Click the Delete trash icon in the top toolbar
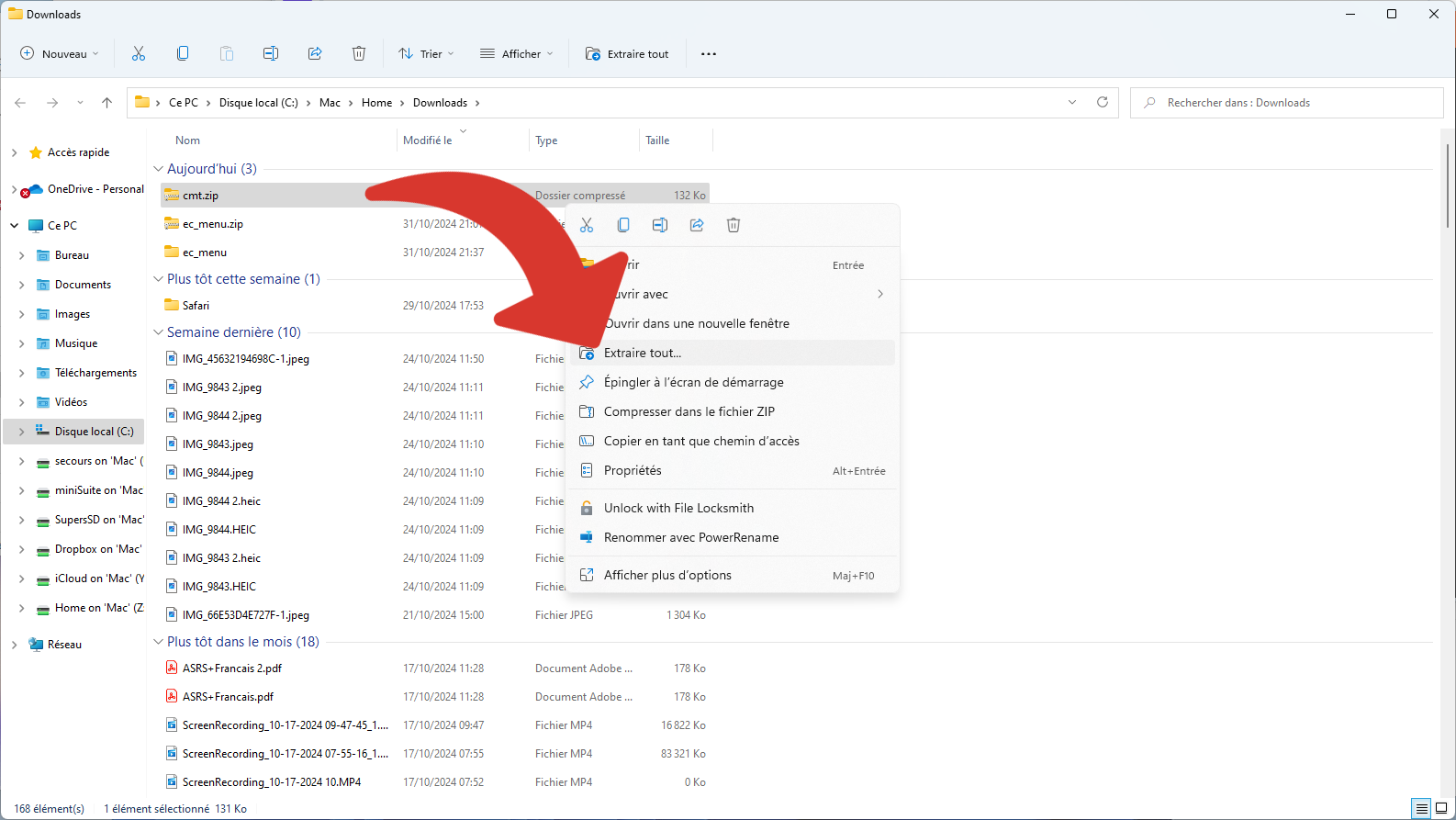 [359, 54]
